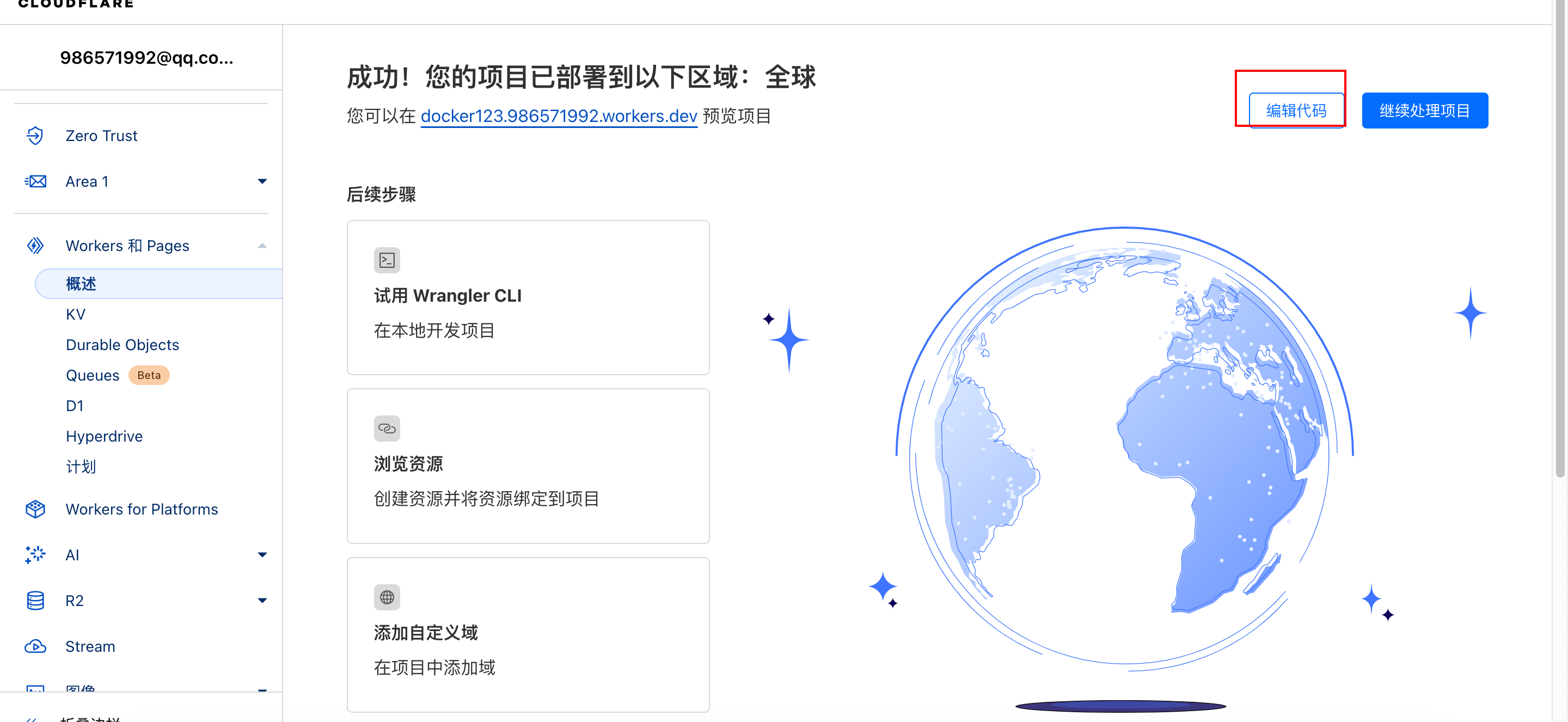Screen dimensions: 1568x722
Task: Select Durable Objects in the sidebar
Action: (122, 344)
